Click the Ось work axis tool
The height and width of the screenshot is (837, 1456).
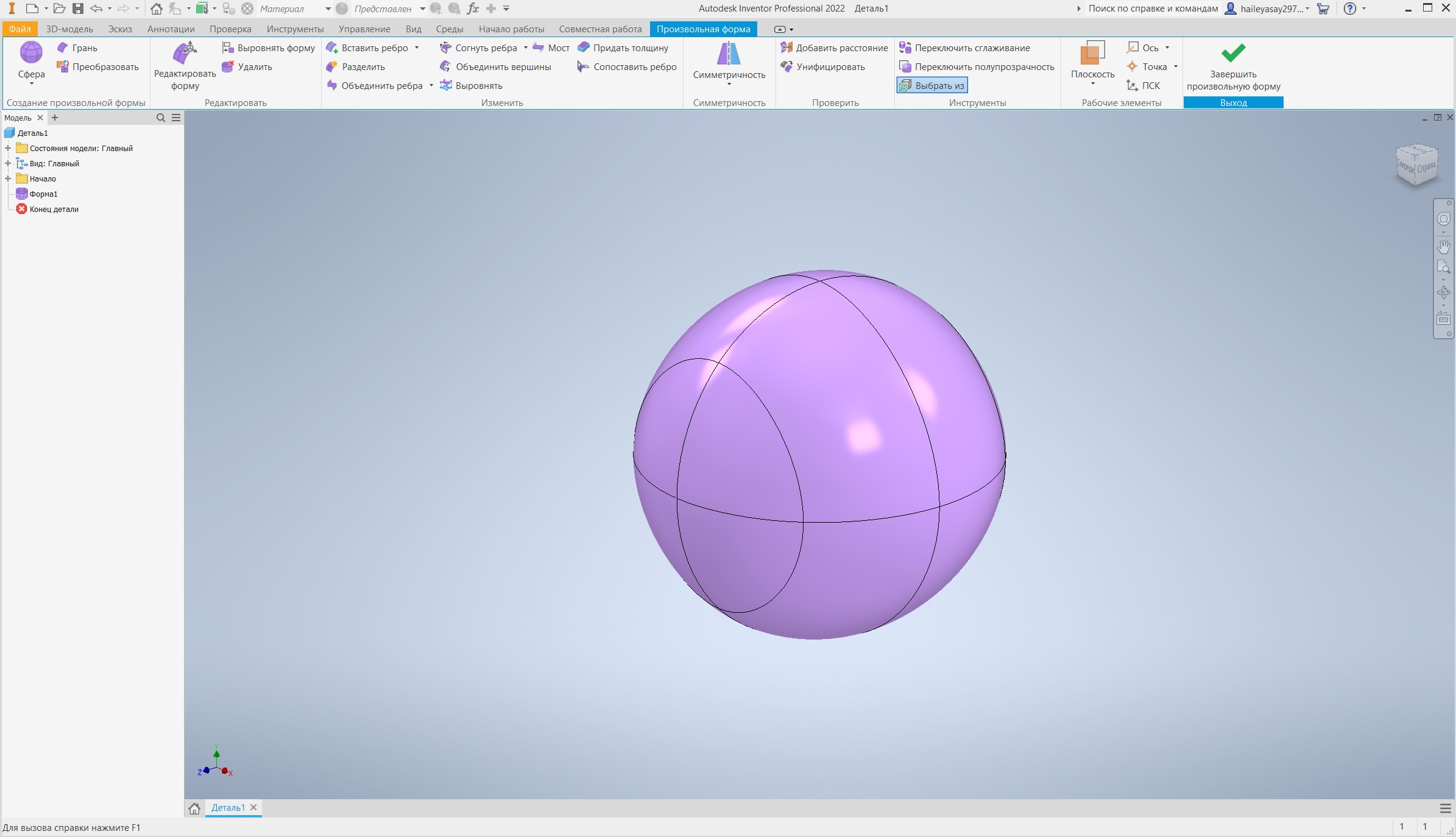[1143, 48]
